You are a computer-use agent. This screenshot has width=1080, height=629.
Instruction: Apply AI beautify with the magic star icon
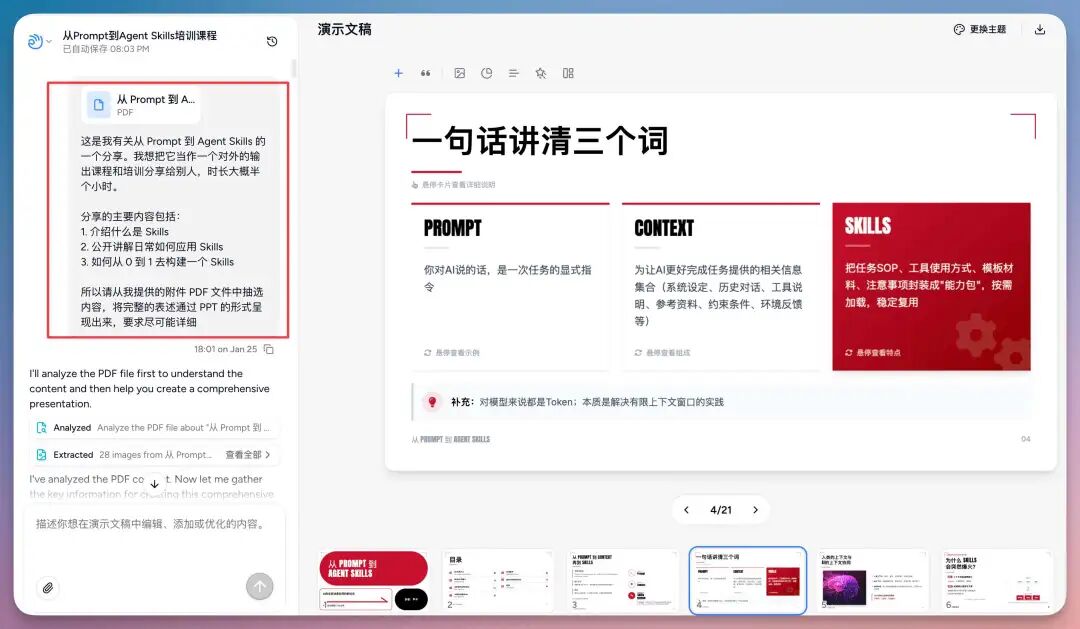point(540,73)
